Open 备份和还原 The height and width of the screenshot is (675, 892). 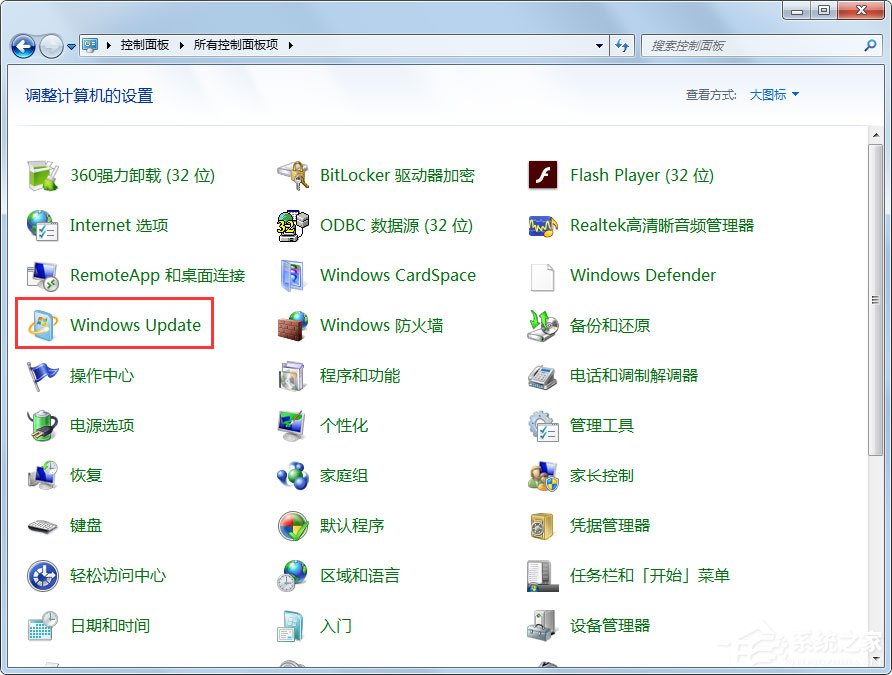click(611, 325)
